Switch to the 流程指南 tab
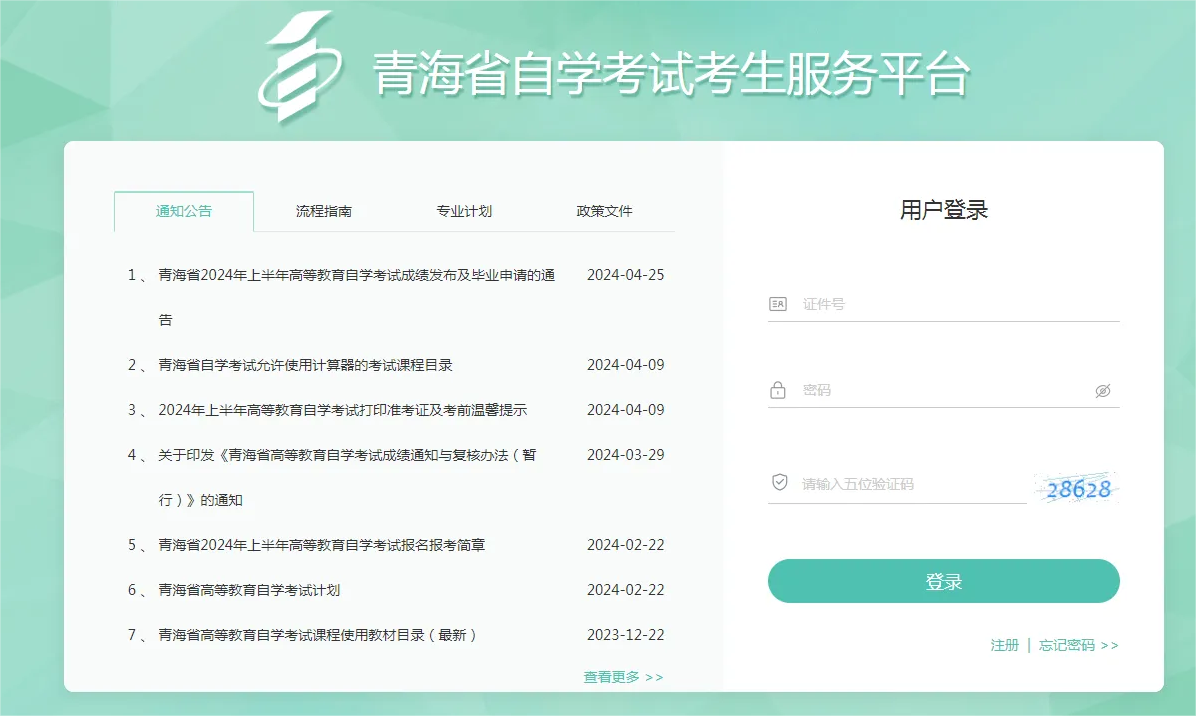The height and width of the screenshot is (716, 1196). pos(324,211)
